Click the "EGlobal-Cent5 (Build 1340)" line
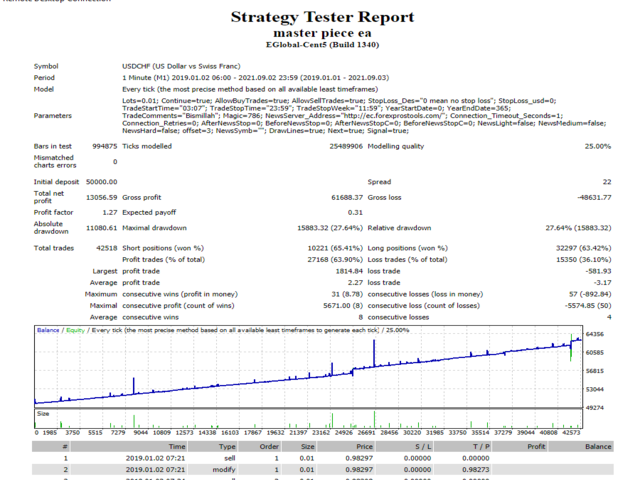Image resolution: width=640 pixels, height=480 pixels. point(322,45)
